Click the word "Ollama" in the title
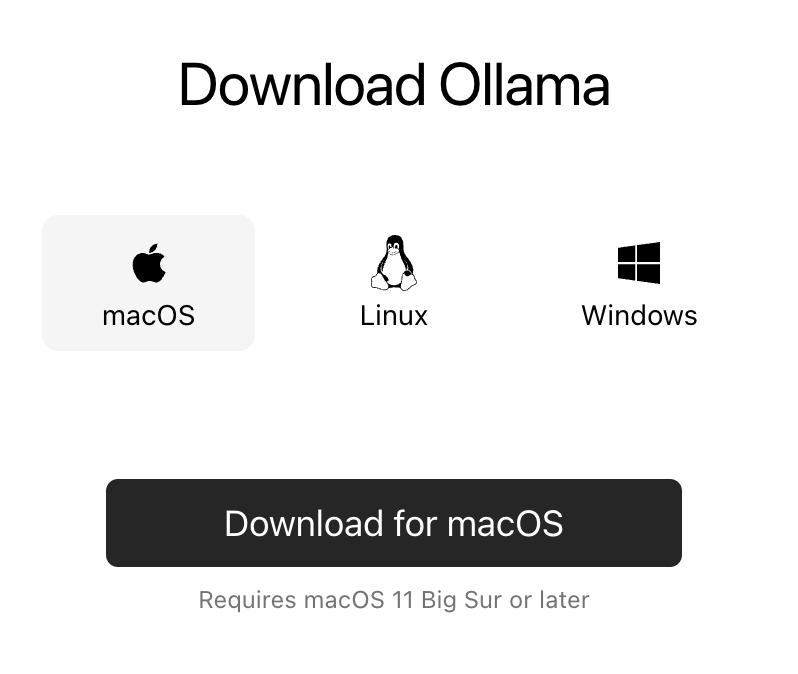The height and width of the screenshot is (674, 798). [524, 85]
